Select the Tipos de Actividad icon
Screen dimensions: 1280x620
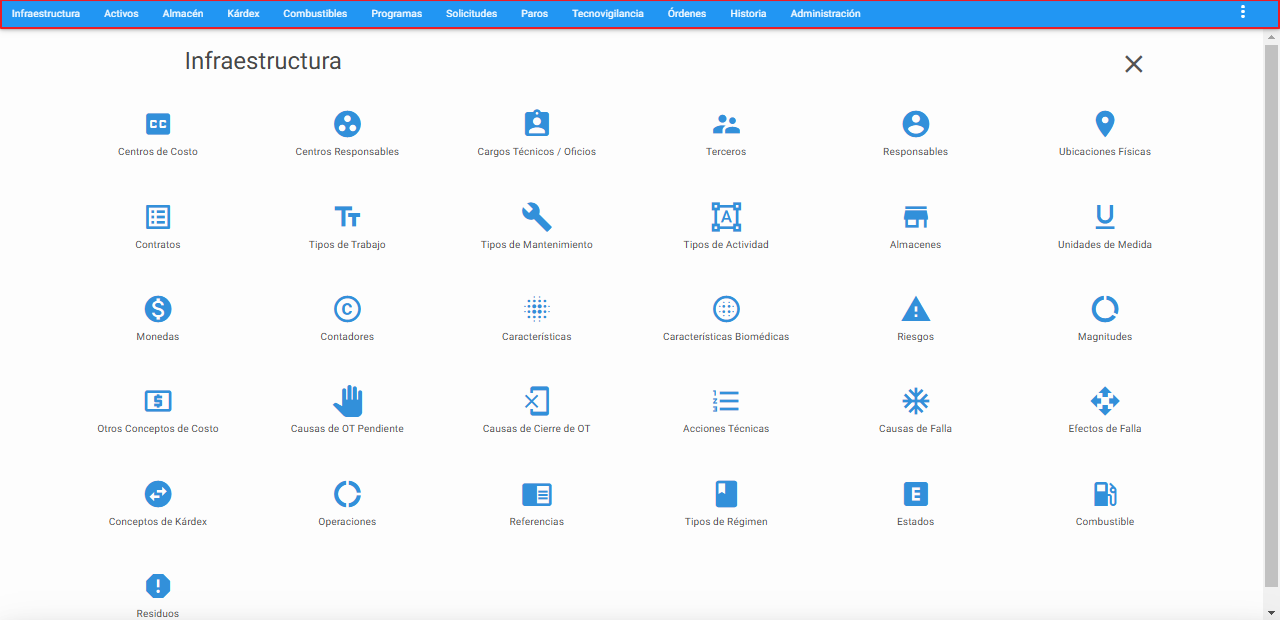(x=726, y=217)
